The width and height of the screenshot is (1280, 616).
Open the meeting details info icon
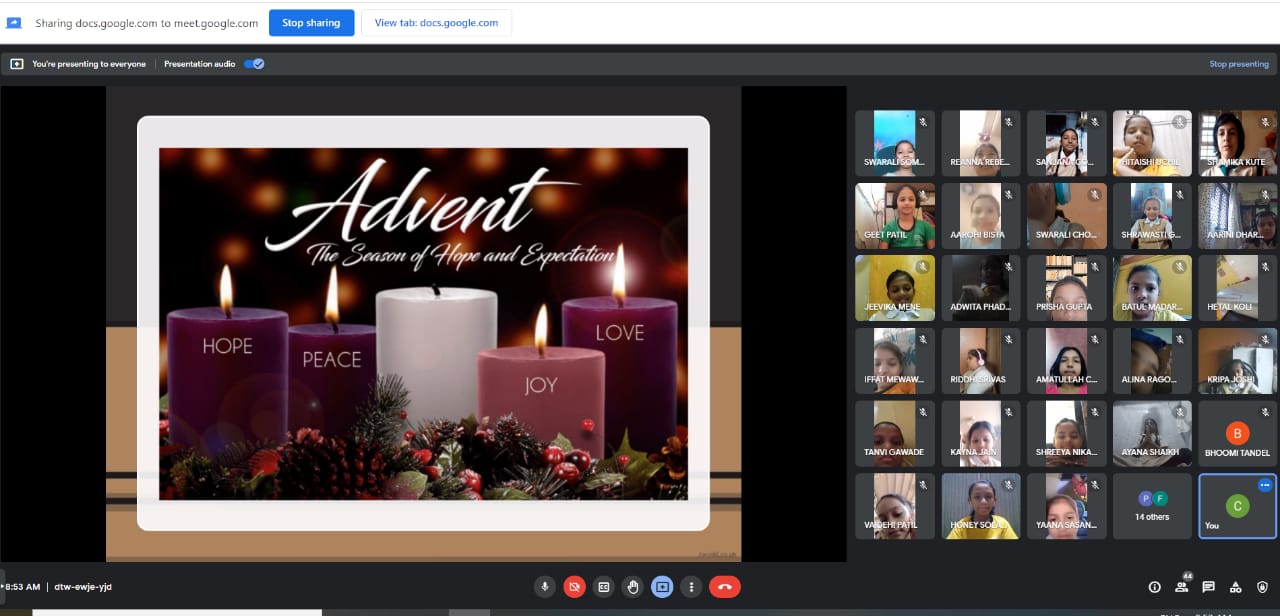click(x=1155, y=587)
